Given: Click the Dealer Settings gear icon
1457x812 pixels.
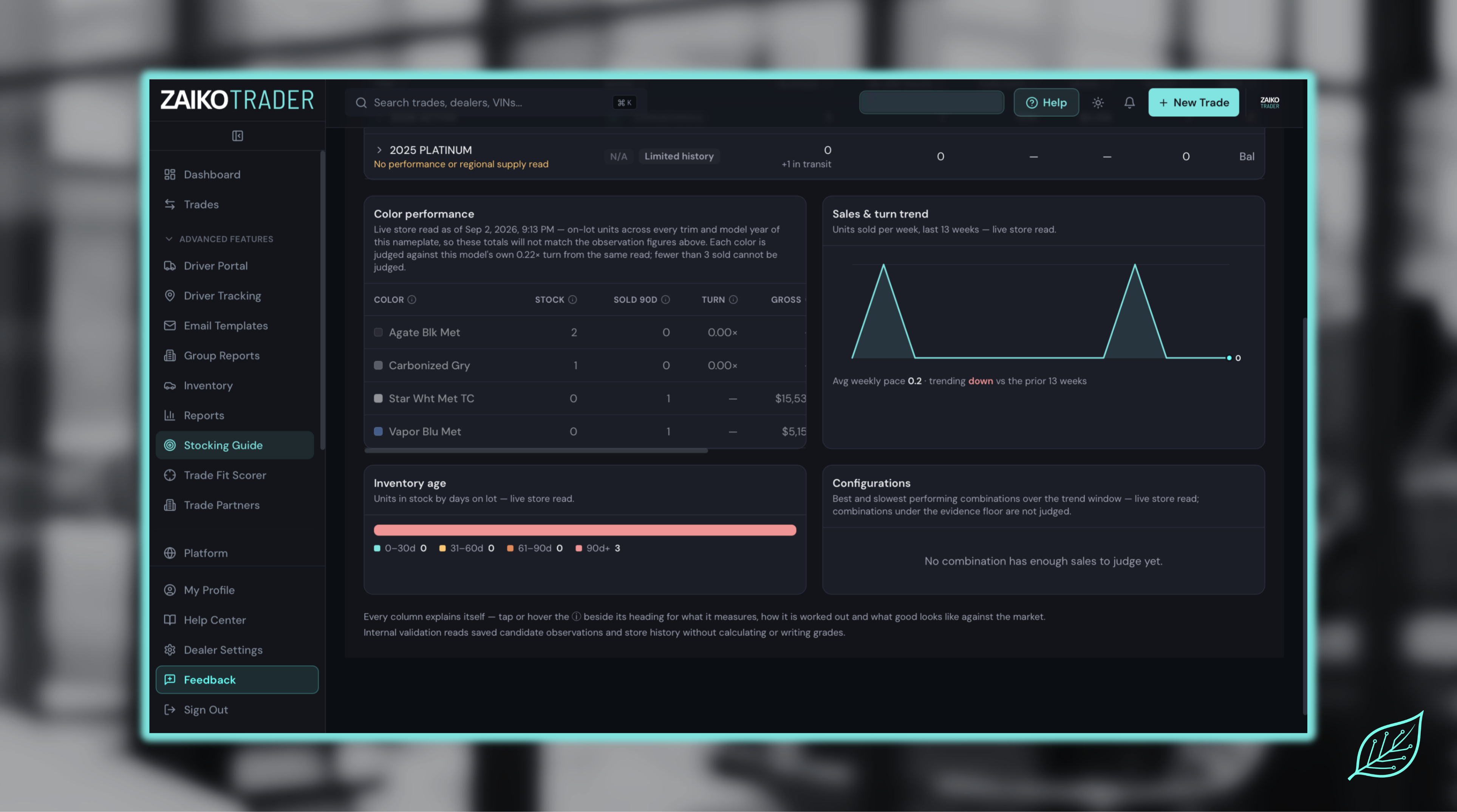Looking at the screenshot, I should click(x=170, y=650).
